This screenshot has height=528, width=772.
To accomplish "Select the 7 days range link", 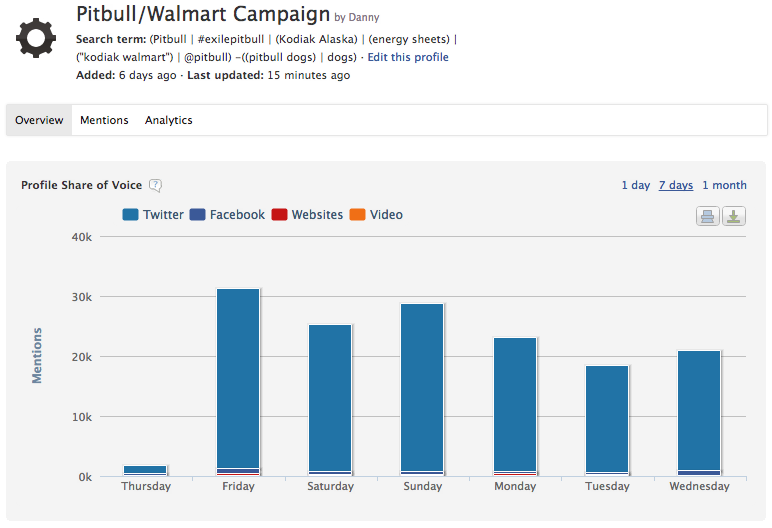I will tap(675, 185).
